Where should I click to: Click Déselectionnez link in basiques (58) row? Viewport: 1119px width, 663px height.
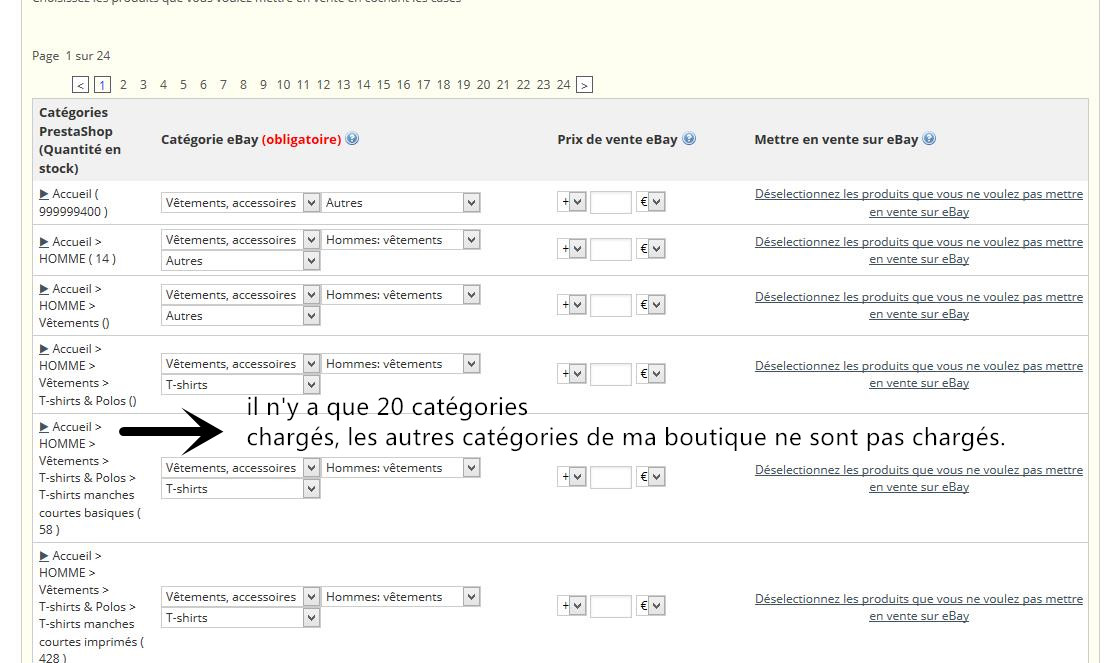pyautogui.click(x=918, y=478)
